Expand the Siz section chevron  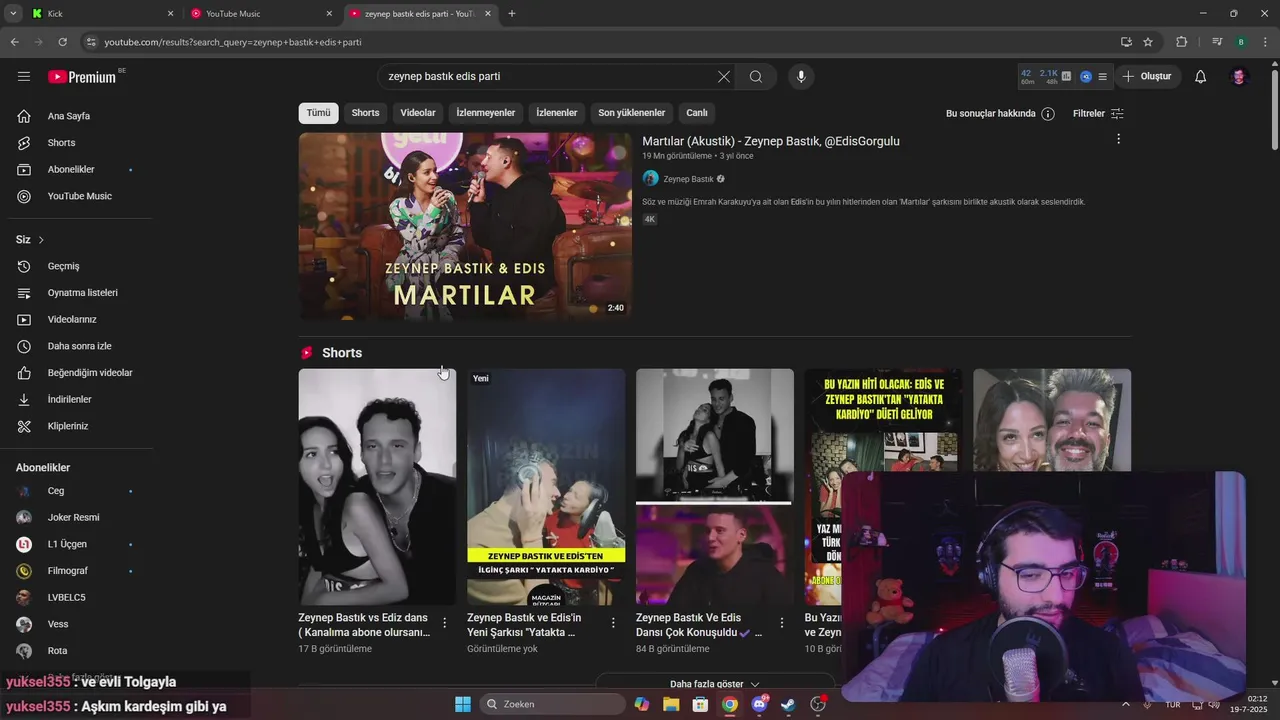pos(41,240)
